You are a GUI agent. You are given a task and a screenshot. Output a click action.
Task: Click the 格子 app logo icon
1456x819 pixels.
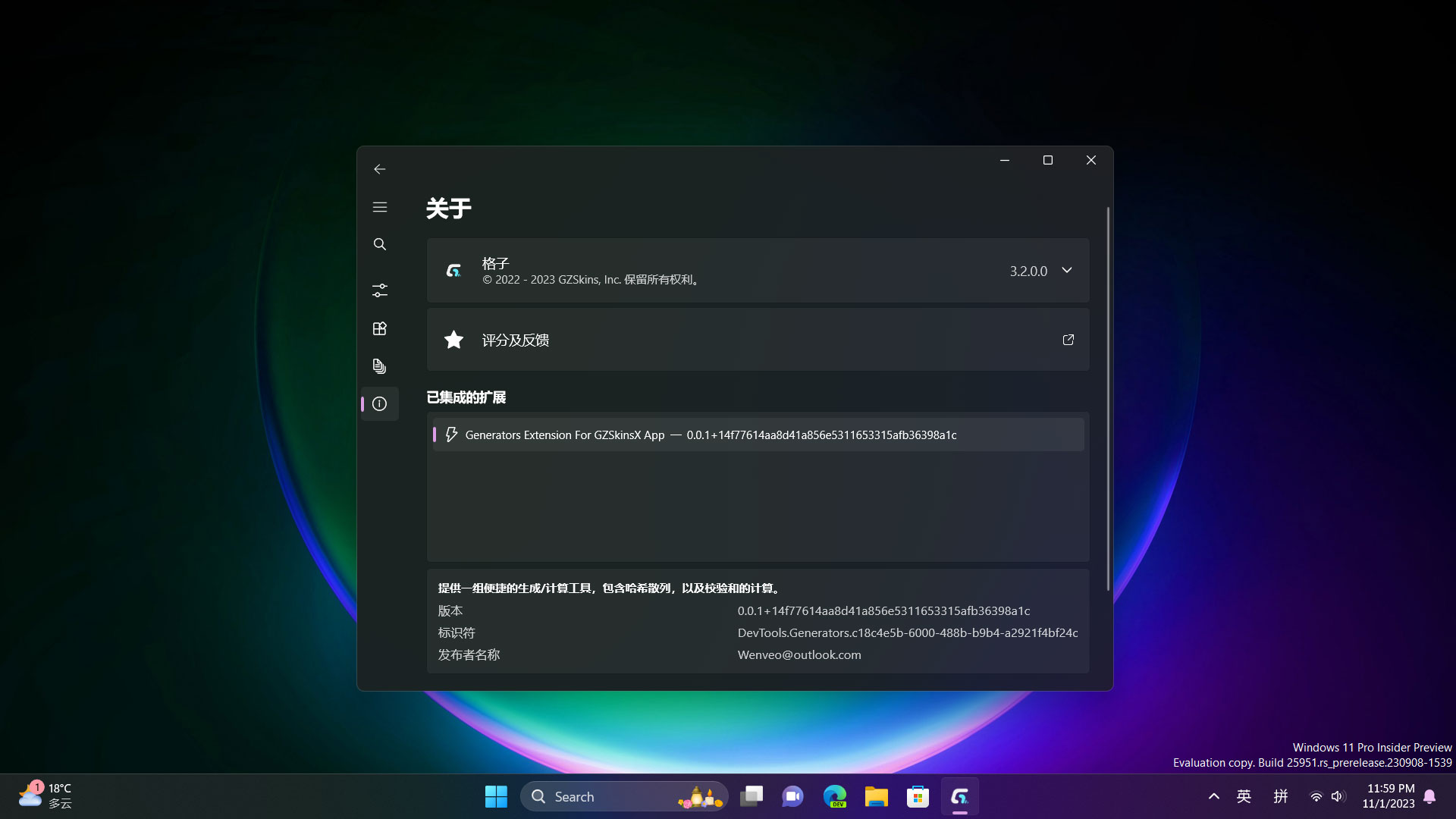(453, 270)
